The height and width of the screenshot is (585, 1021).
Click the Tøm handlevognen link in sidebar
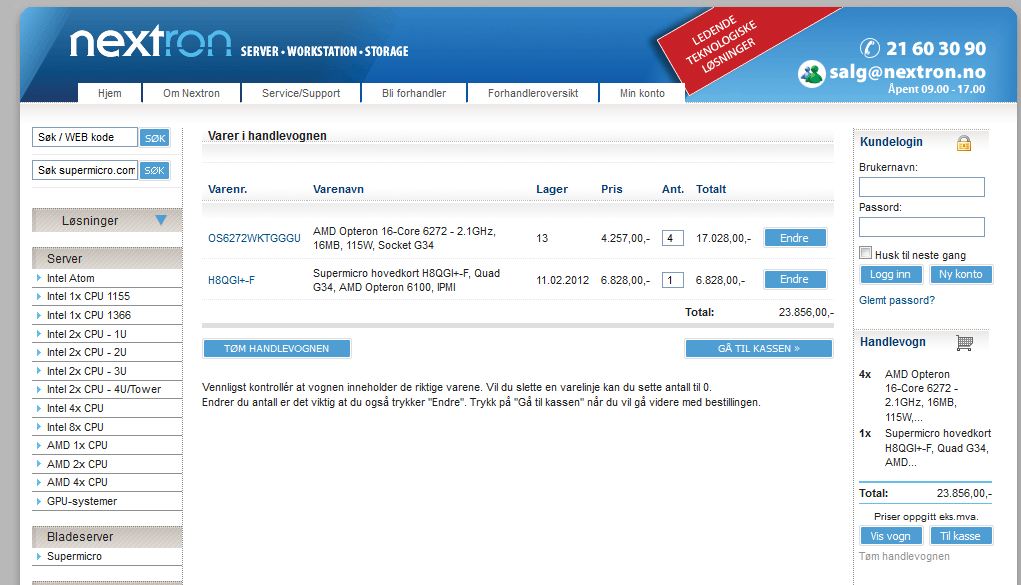(x=904, y=556)
